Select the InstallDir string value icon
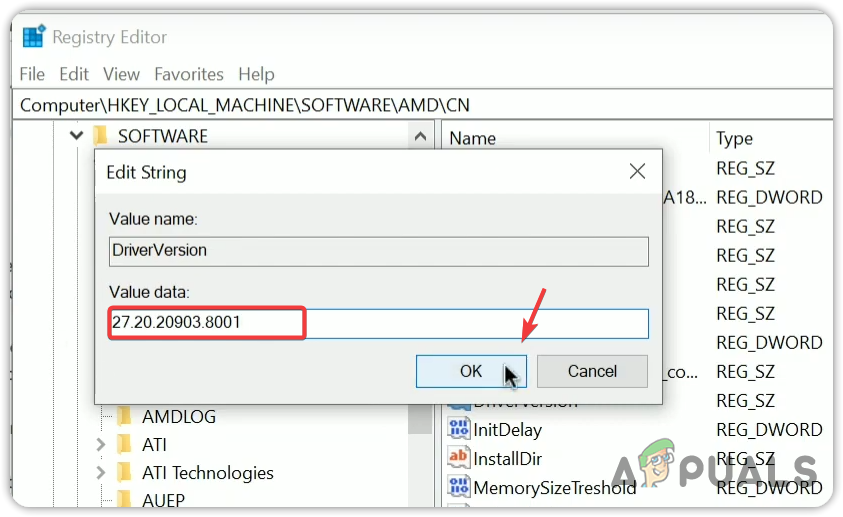 click(458, 458)
